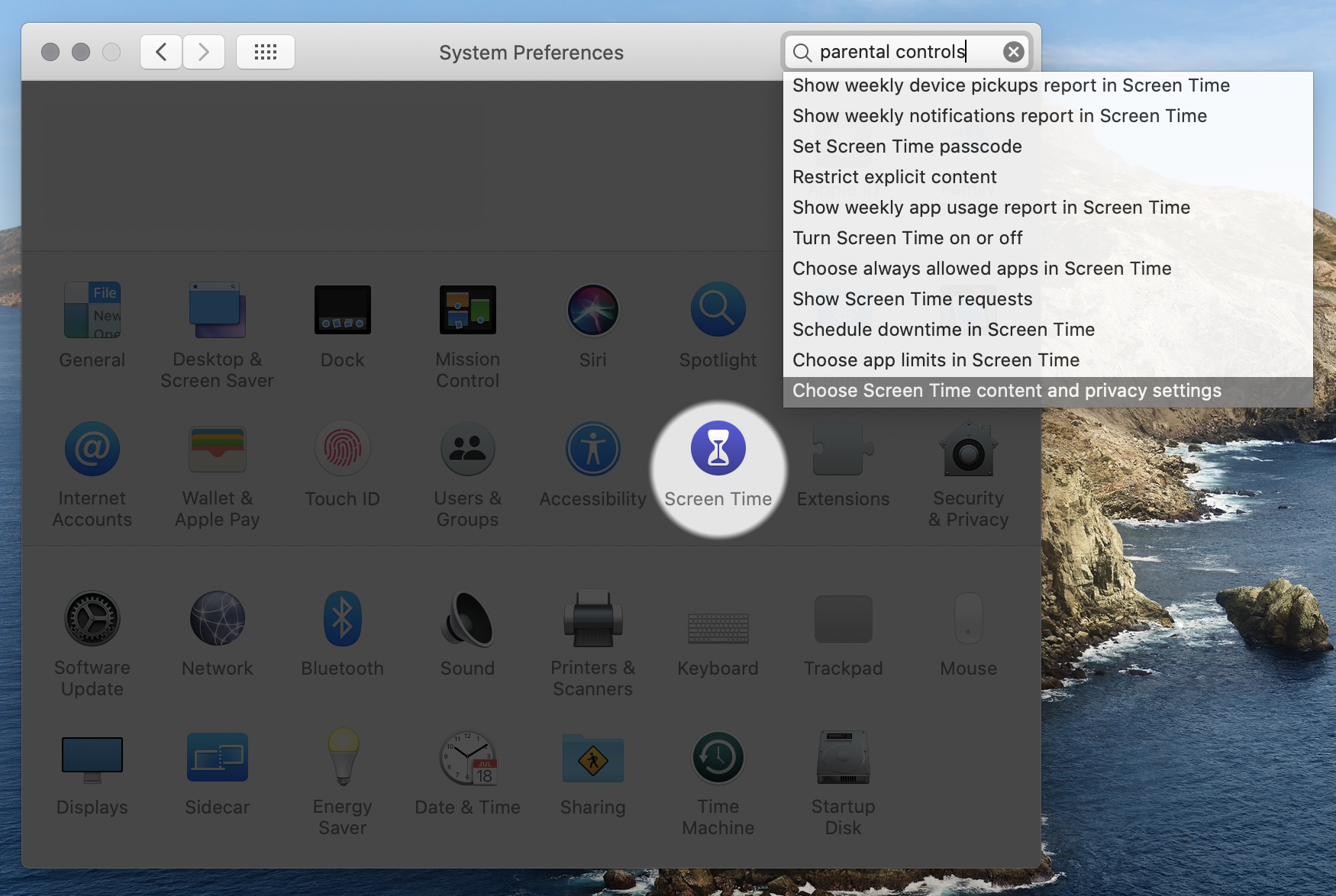Open the Spotlight preferences icon

[x=718, y=310]
